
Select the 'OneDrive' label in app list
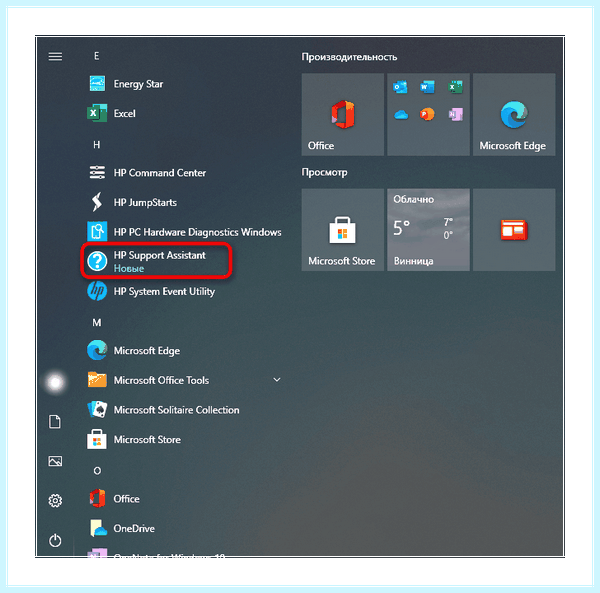pos(134,528)
